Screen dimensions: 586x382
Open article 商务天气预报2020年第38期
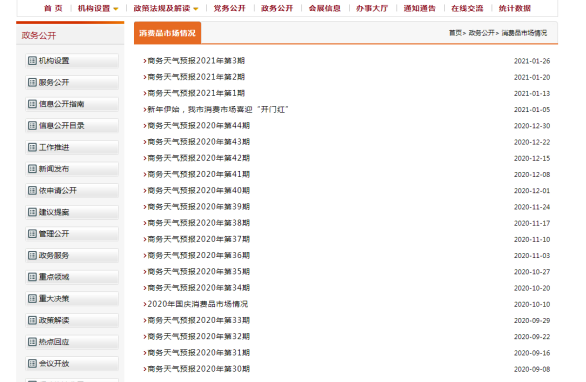[x=198, y=223]
